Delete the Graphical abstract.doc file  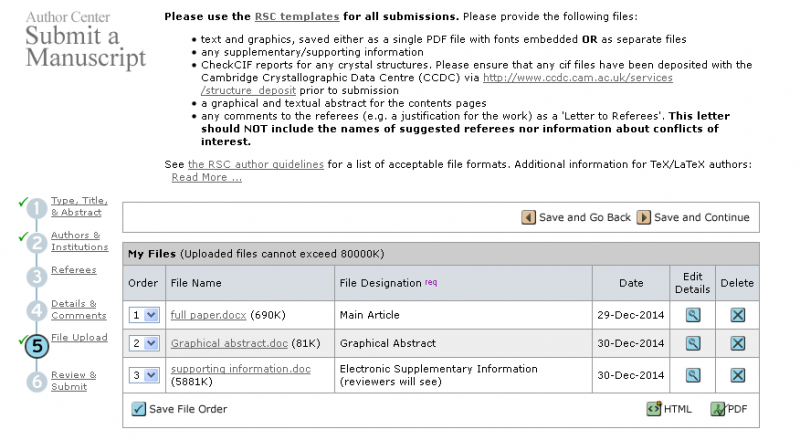point(738,343)
